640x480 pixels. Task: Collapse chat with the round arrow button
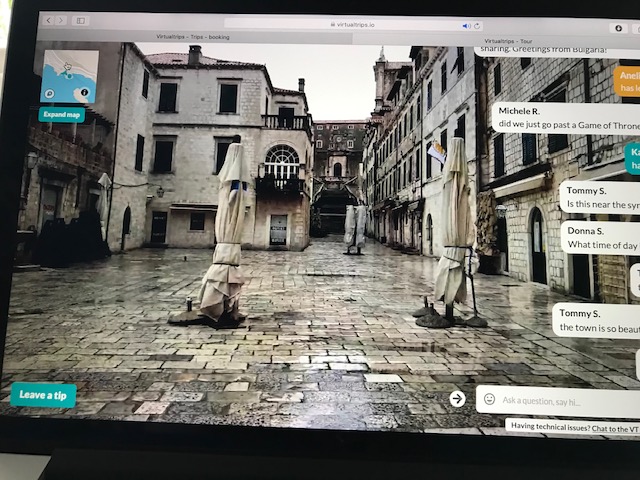click(457, 398)
